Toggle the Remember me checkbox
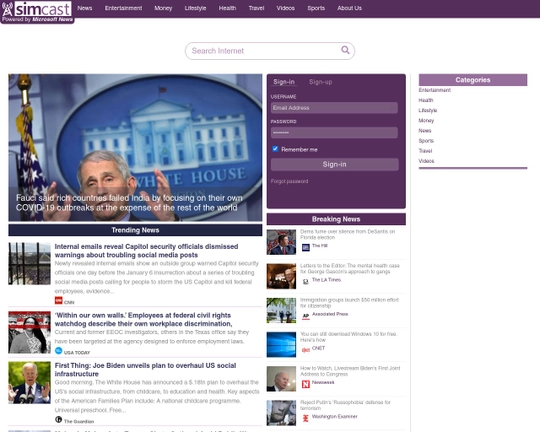540x432 pixels. (x=275, y=149)
